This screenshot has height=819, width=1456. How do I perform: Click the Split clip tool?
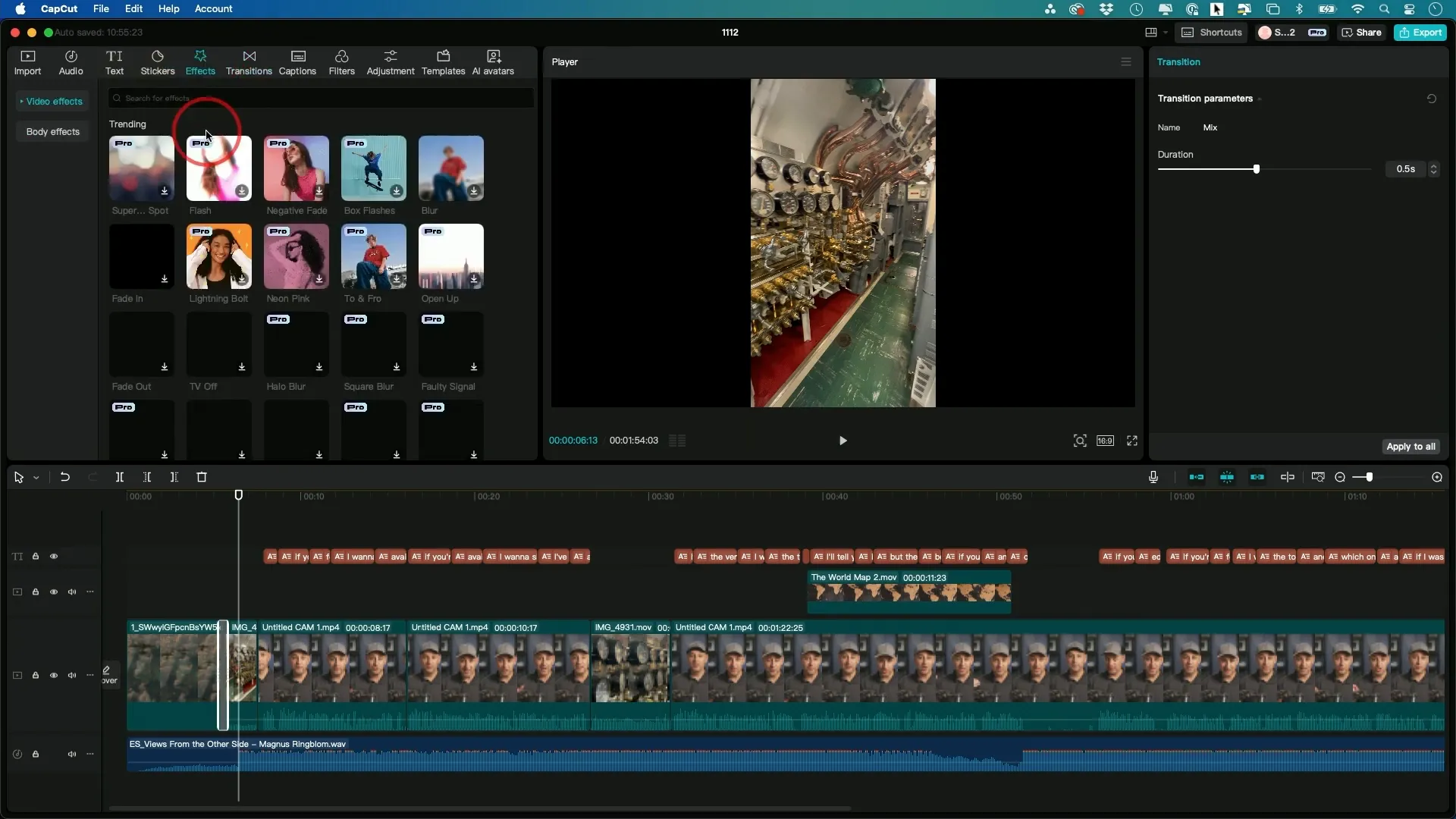[119, 477]
